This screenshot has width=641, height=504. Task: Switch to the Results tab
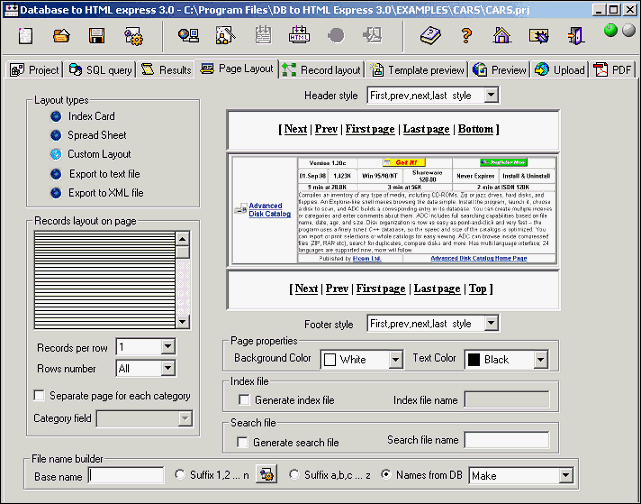(x=166, y=70)
